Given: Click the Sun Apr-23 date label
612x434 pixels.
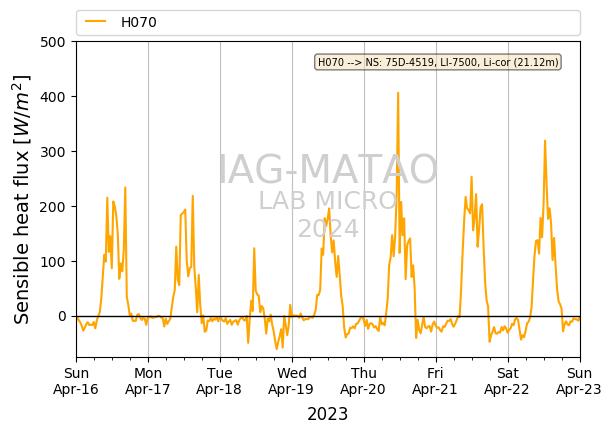Looking at the screenshot, I should [579, 381].
